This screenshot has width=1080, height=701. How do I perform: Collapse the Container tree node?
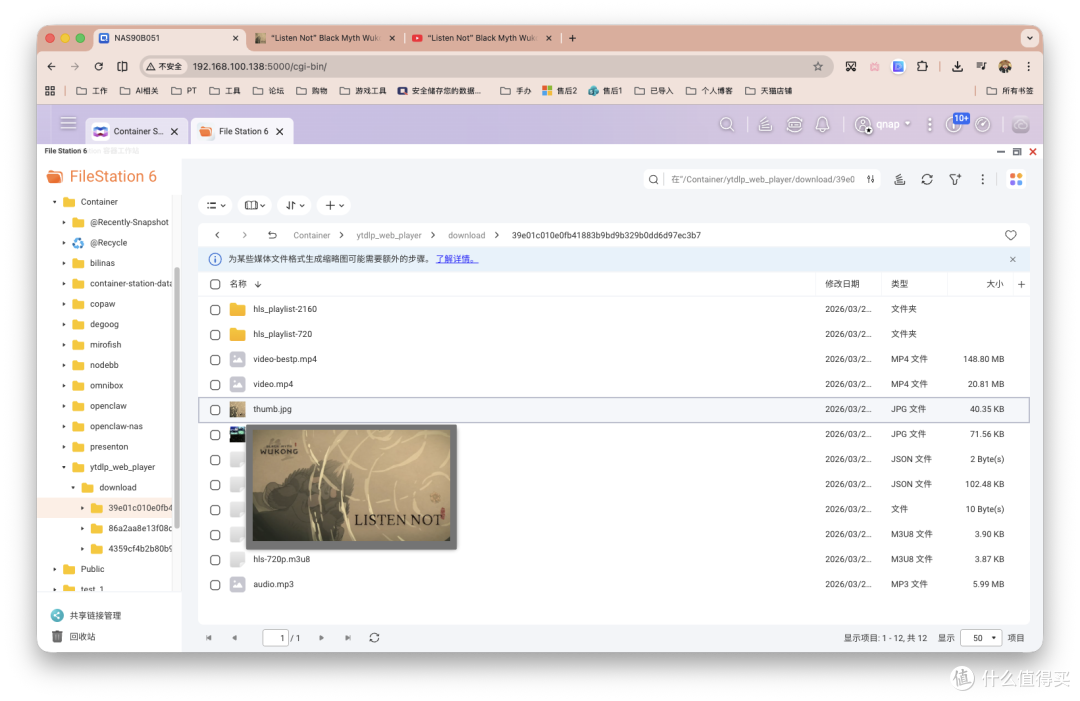[55, 202]
